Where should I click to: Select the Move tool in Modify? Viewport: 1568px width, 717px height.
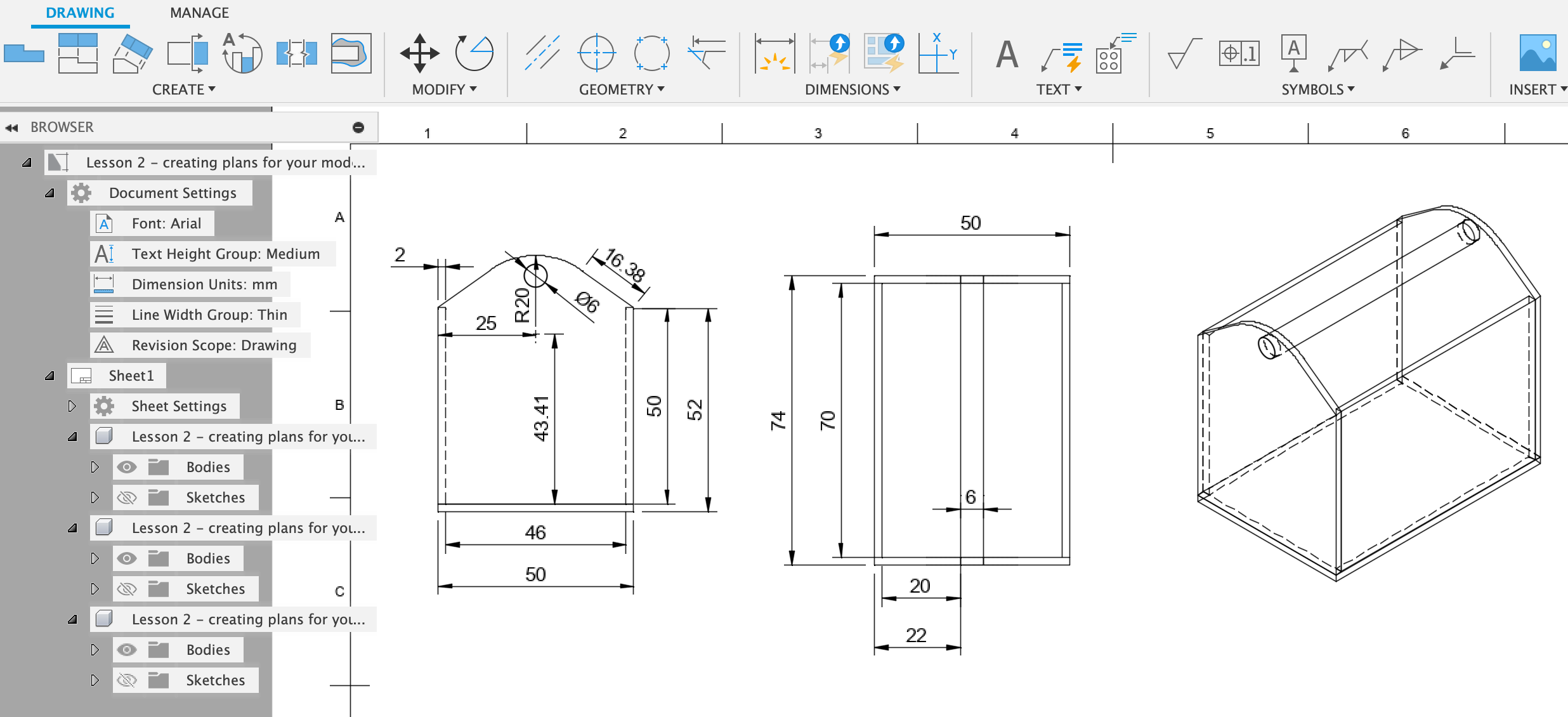coord(419,53)
